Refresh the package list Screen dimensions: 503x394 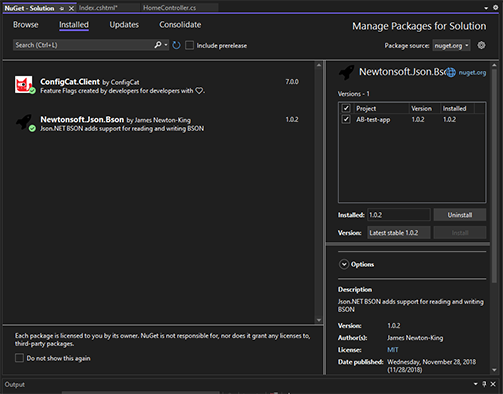coord(176,45)
